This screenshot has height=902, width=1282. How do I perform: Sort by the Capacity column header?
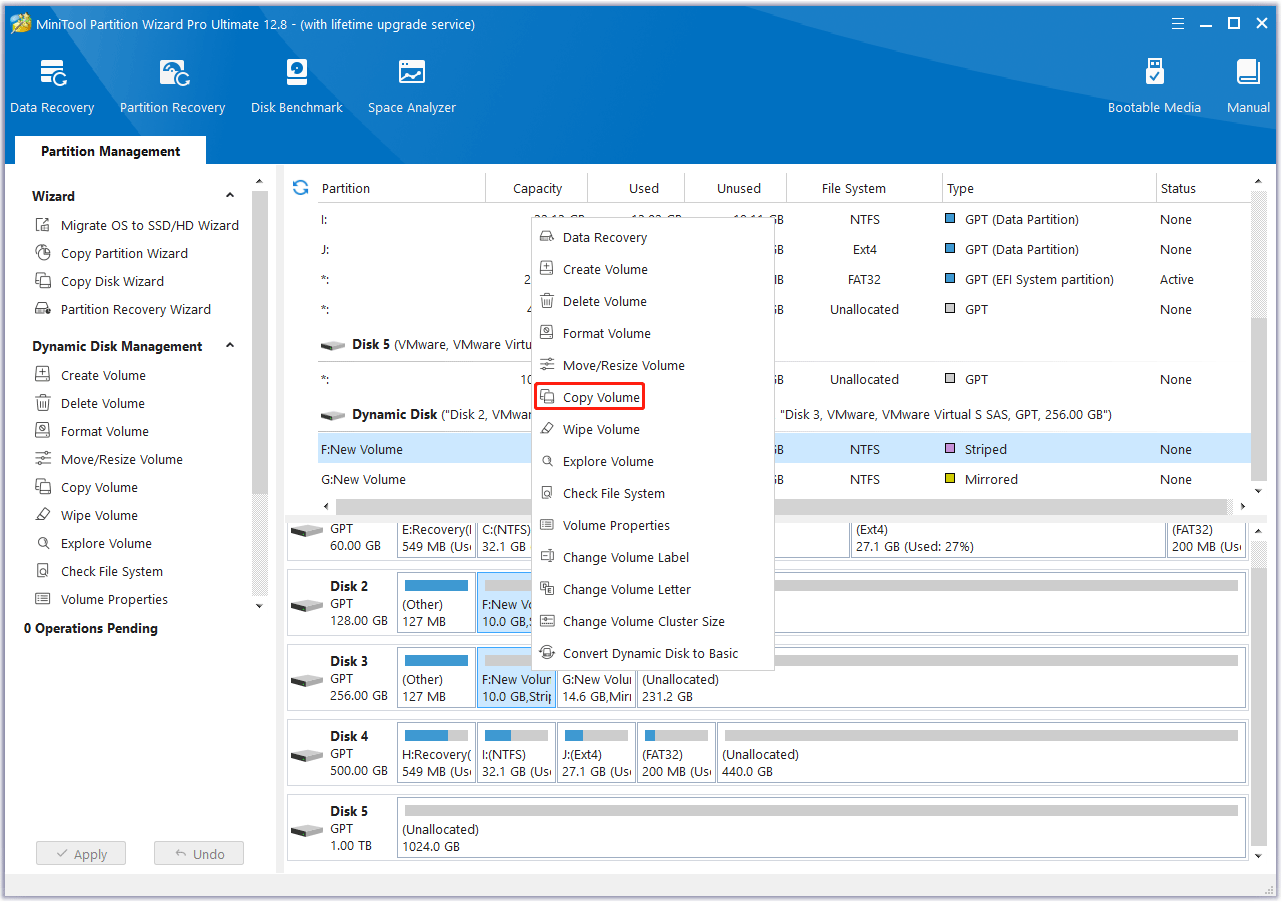(x=537, y=188)
